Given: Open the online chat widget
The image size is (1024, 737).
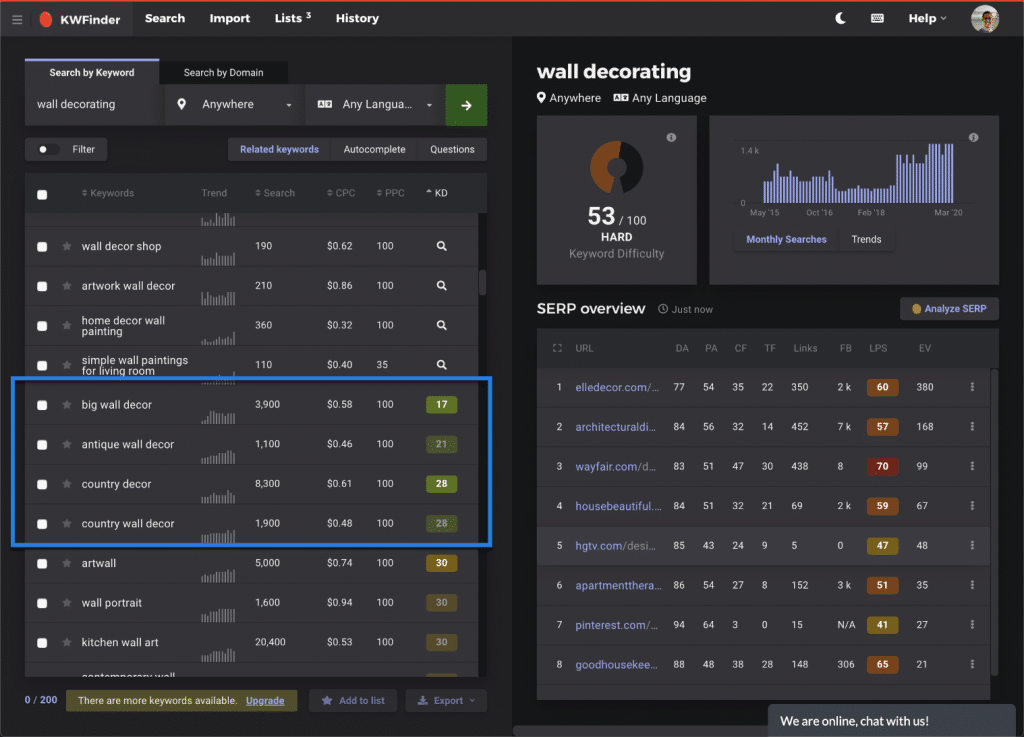Looking at the screenshot, I should click(892, 721).
